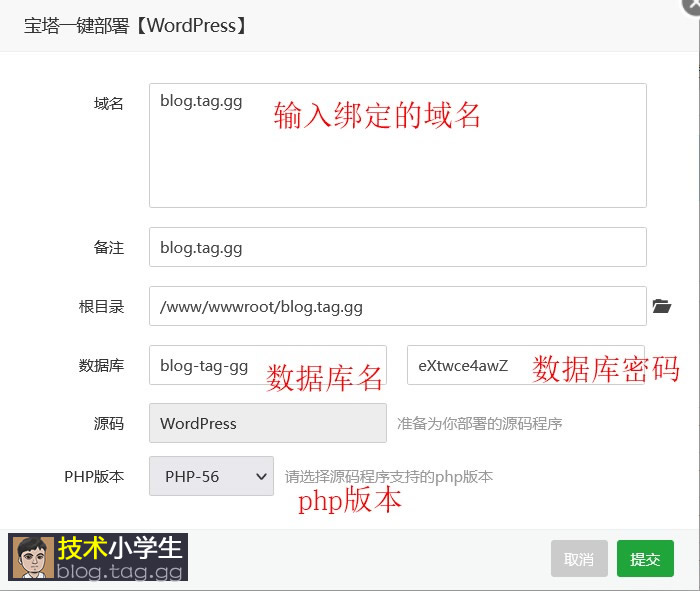Click the 备注 remark input field
This screenshot has height=591, width=700.
pos(397,247)
